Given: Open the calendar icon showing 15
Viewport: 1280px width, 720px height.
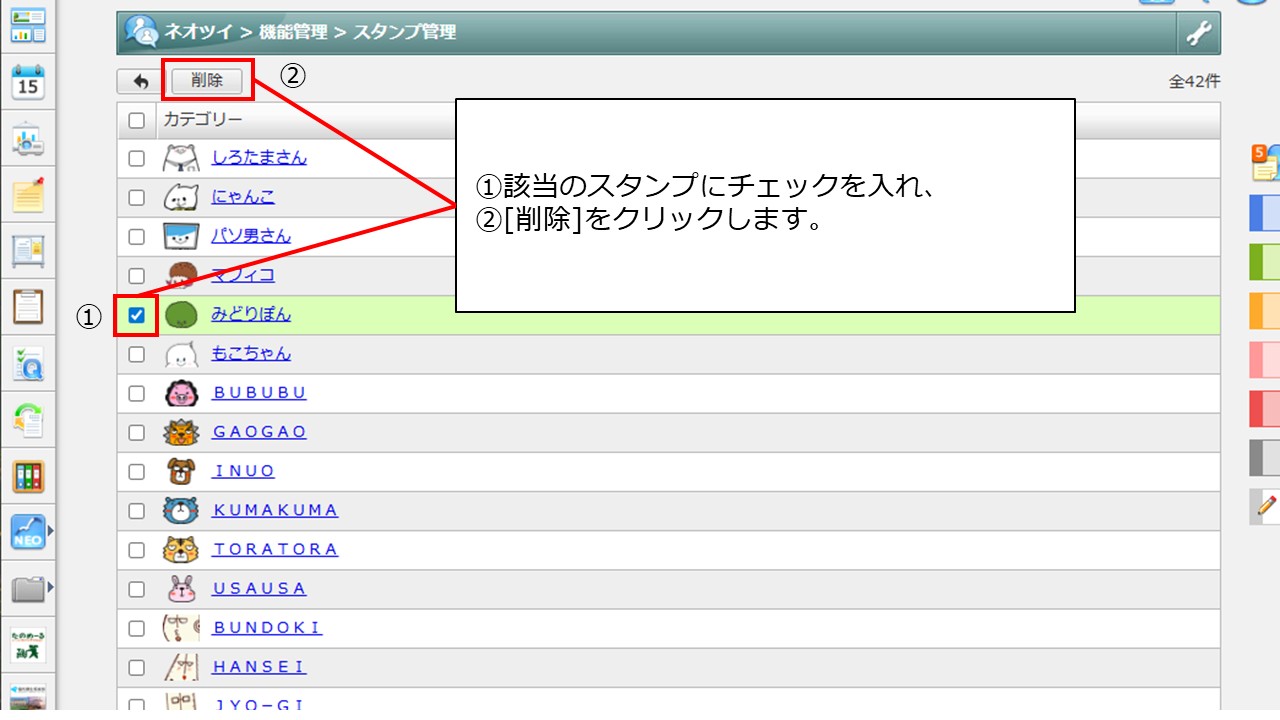Looking at the screenshot, I should tap(28, 81).
